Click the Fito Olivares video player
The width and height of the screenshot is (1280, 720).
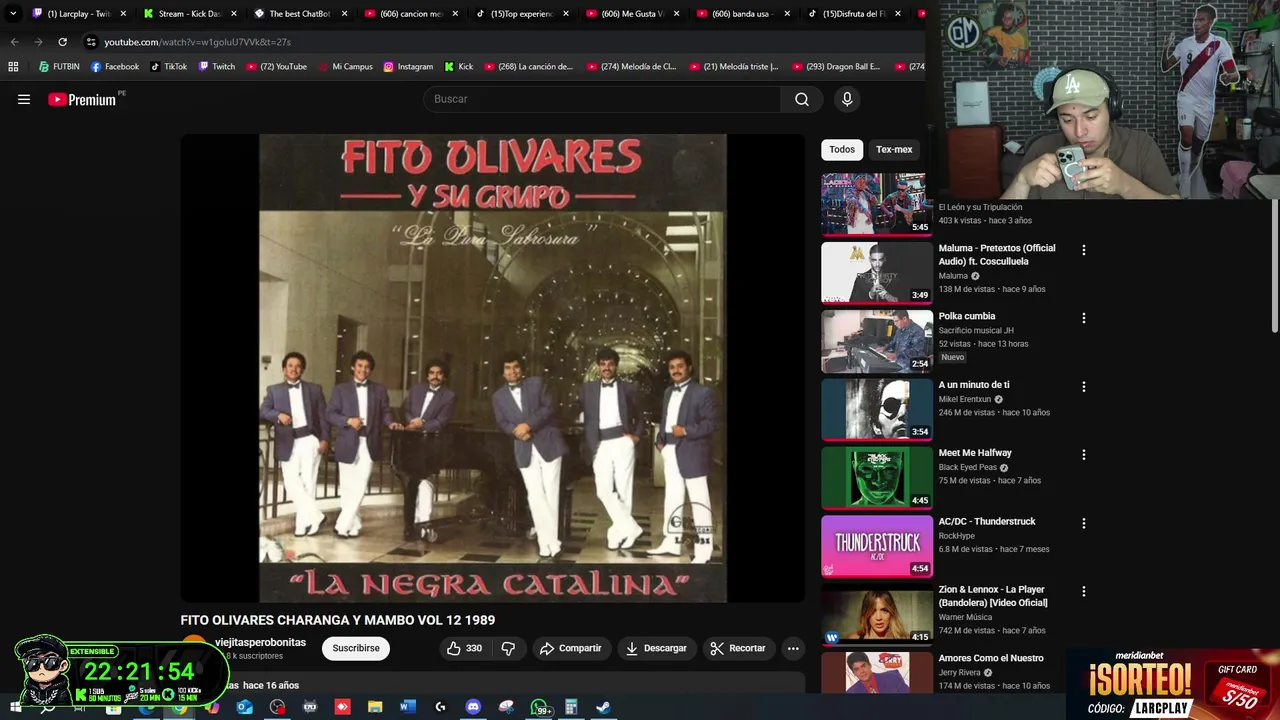(x=492, y=368)
